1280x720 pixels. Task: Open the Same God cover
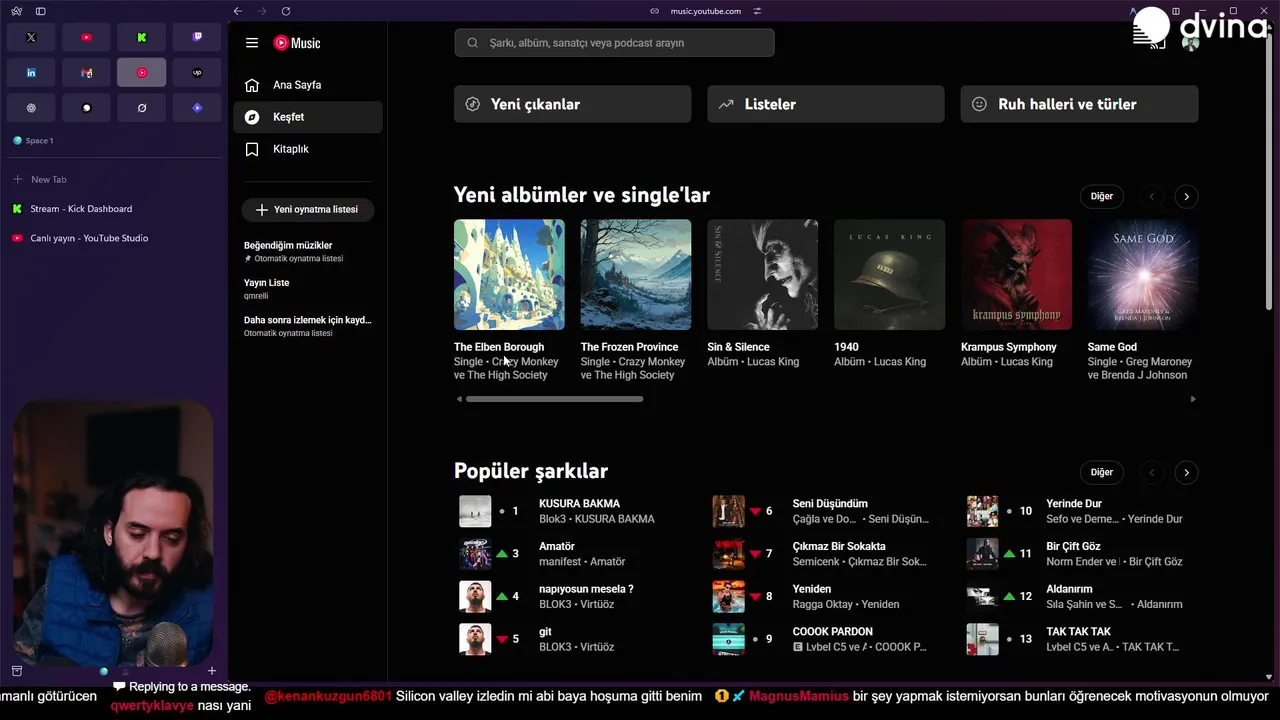click(x=1143, y=274)
